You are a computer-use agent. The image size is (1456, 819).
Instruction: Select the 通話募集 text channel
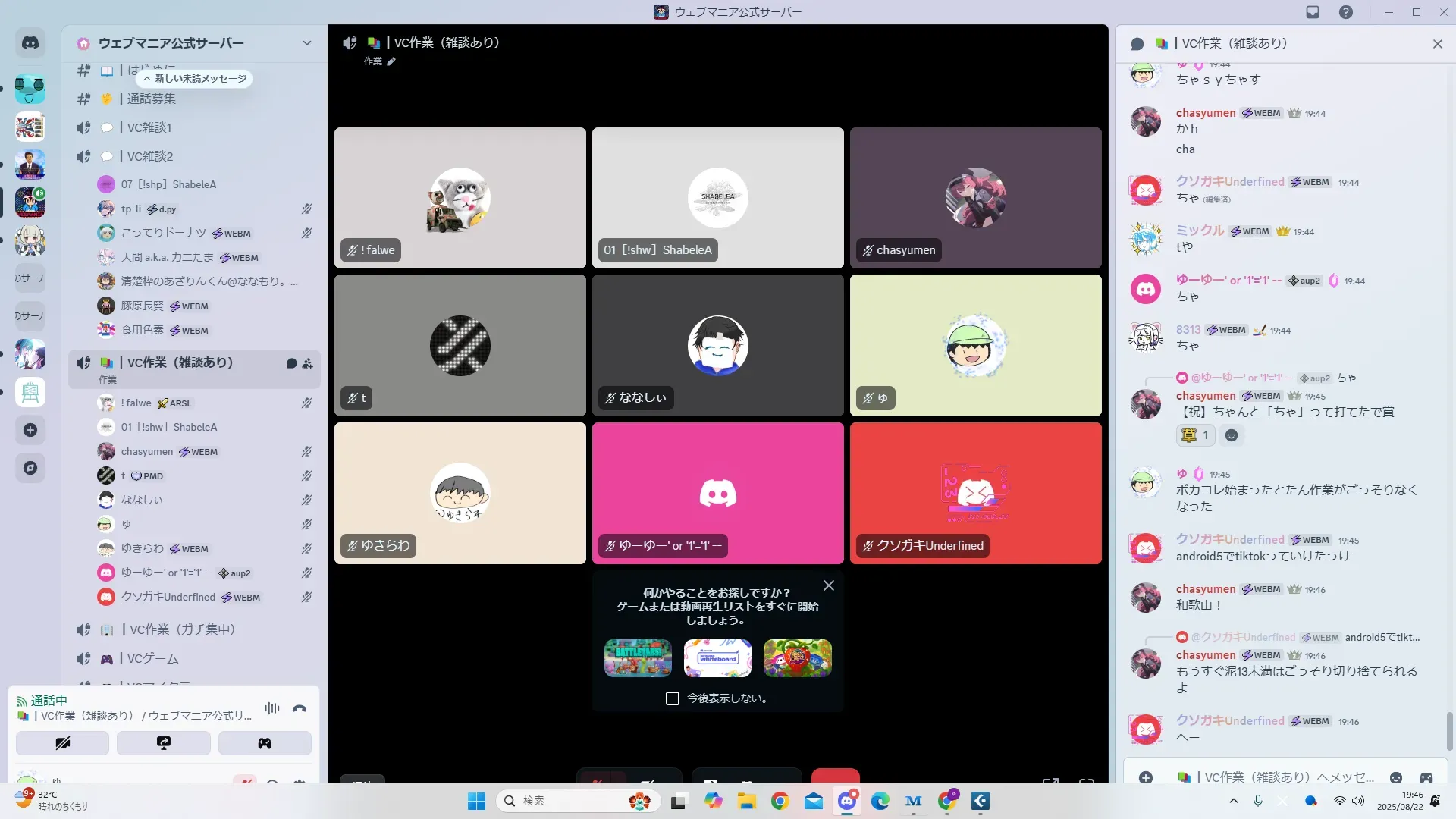pos(151,99)
